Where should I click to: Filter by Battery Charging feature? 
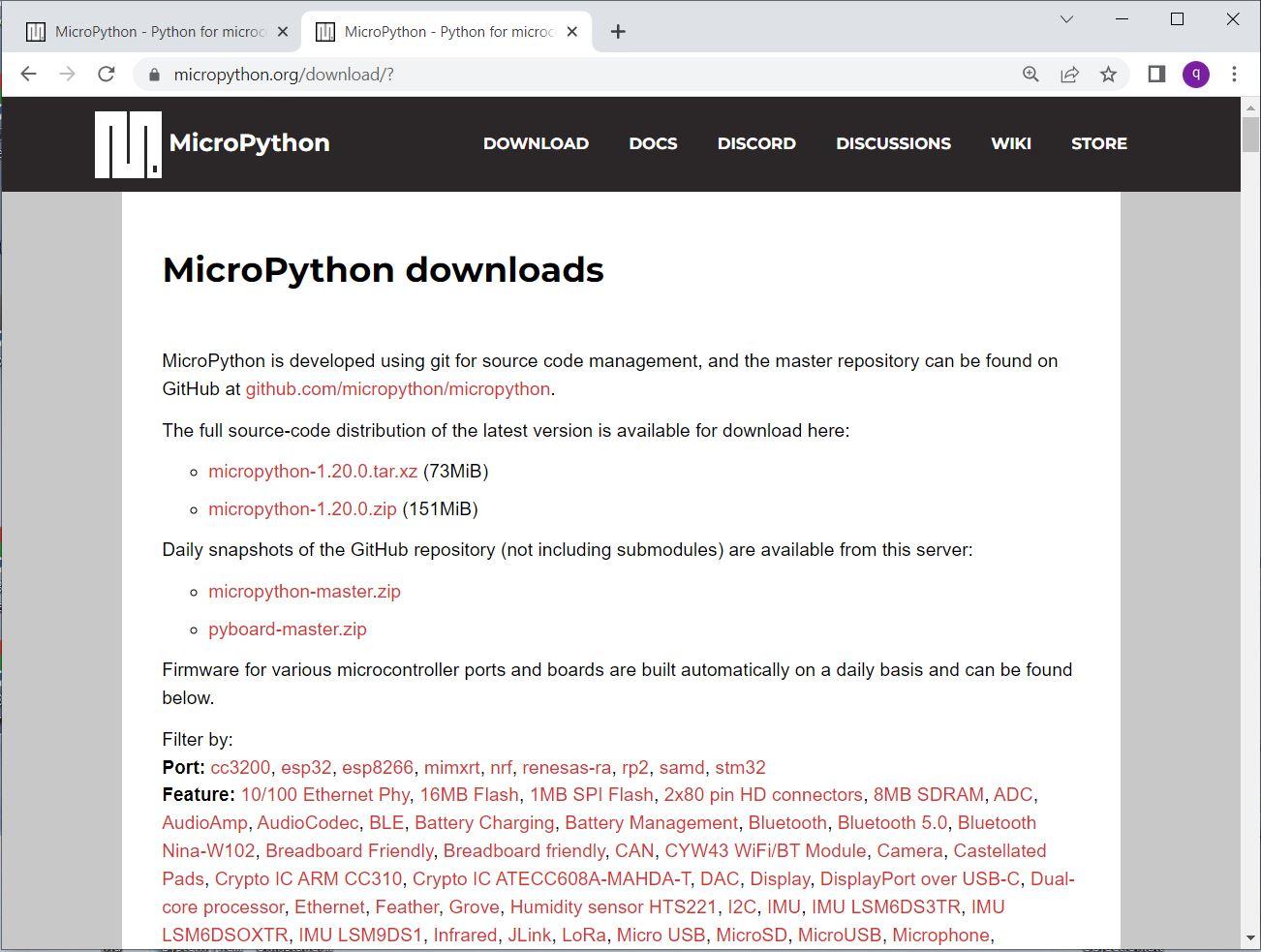(x=484, y=823)
